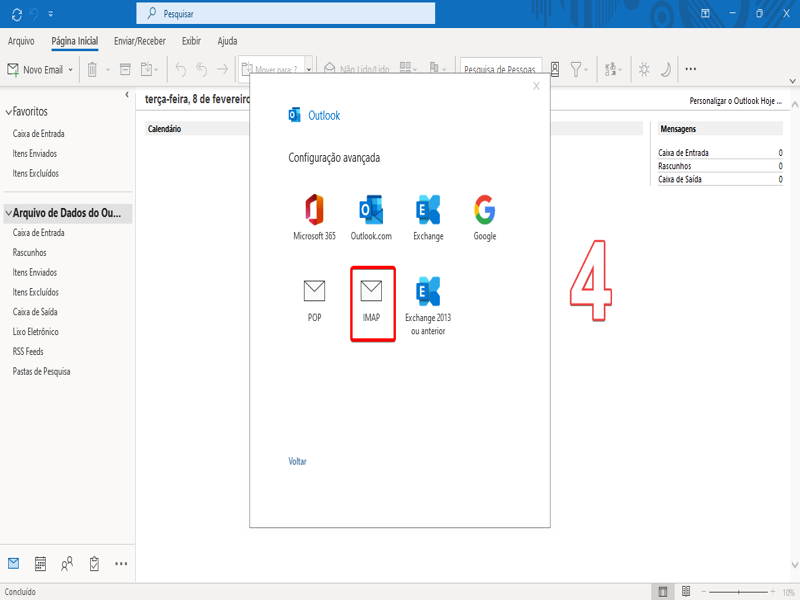Expand the ribbon display options chevron
Screen dimensions: 800x600
(792, 81)
